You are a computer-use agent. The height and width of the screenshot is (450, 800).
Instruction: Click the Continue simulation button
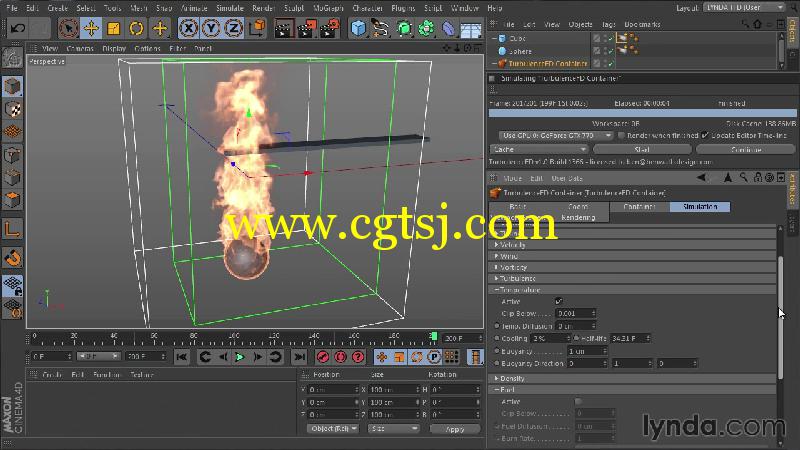[746, 149]
